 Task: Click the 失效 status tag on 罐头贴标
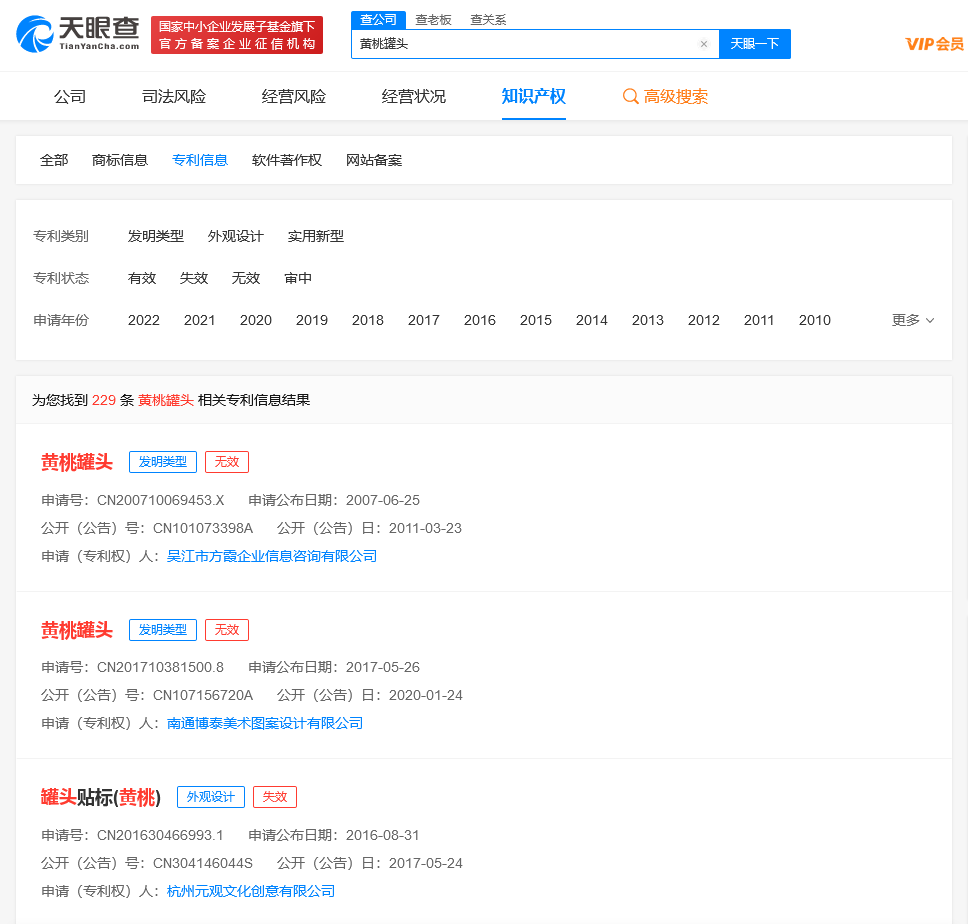pos(275,797)
